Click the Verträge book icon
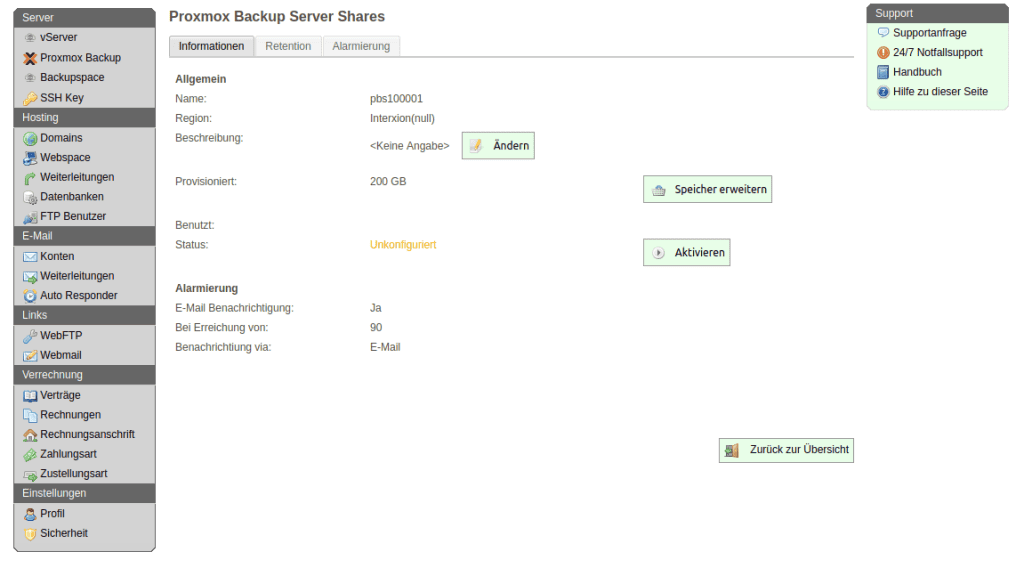1024x568 pixels. pos(30,396)
